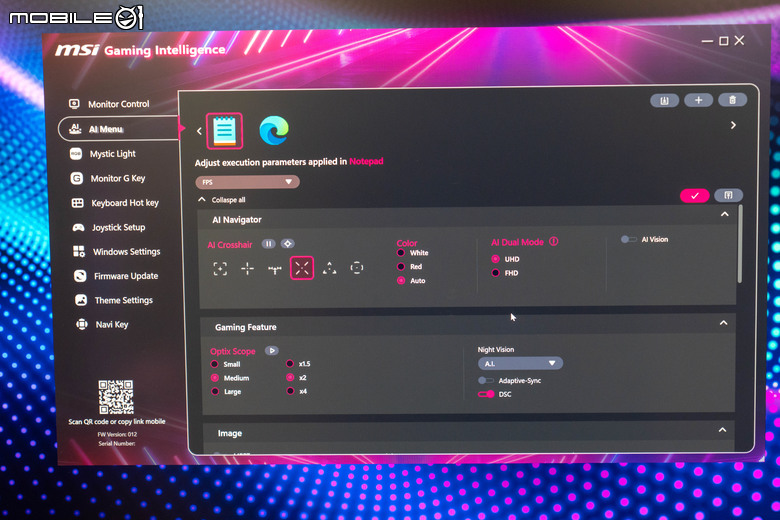The image size is (780, 520).
Task: Select Large Optix Scope size
Action: tap(214, 391)
